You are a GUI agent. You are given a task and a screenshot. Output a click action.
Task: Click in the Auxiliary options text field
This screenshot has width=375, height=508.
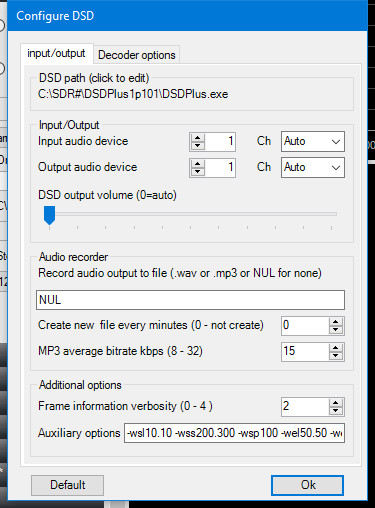[235, 433]
